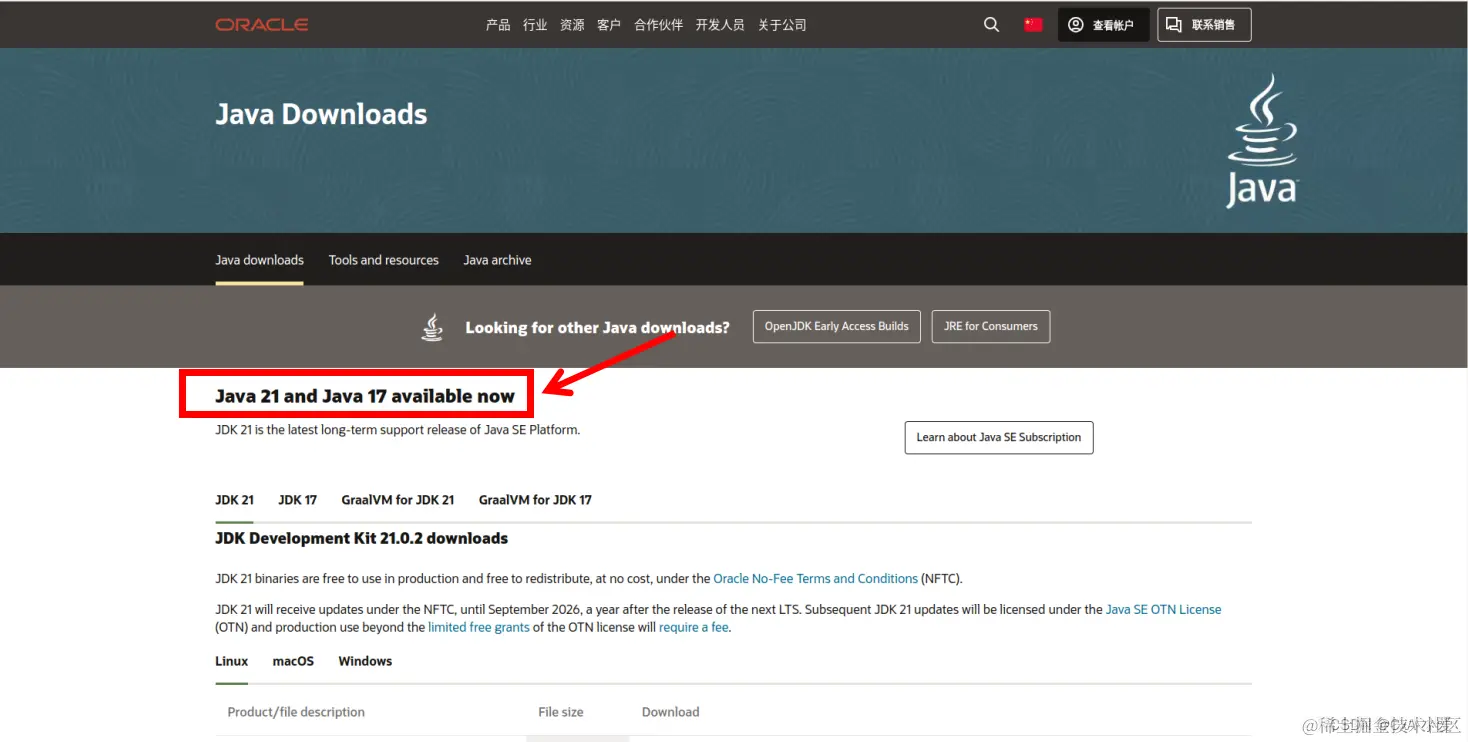The height and width of the screenshot is (742, 1468).
Task: Switch to Java archive tab
Action: coord(497,260)
